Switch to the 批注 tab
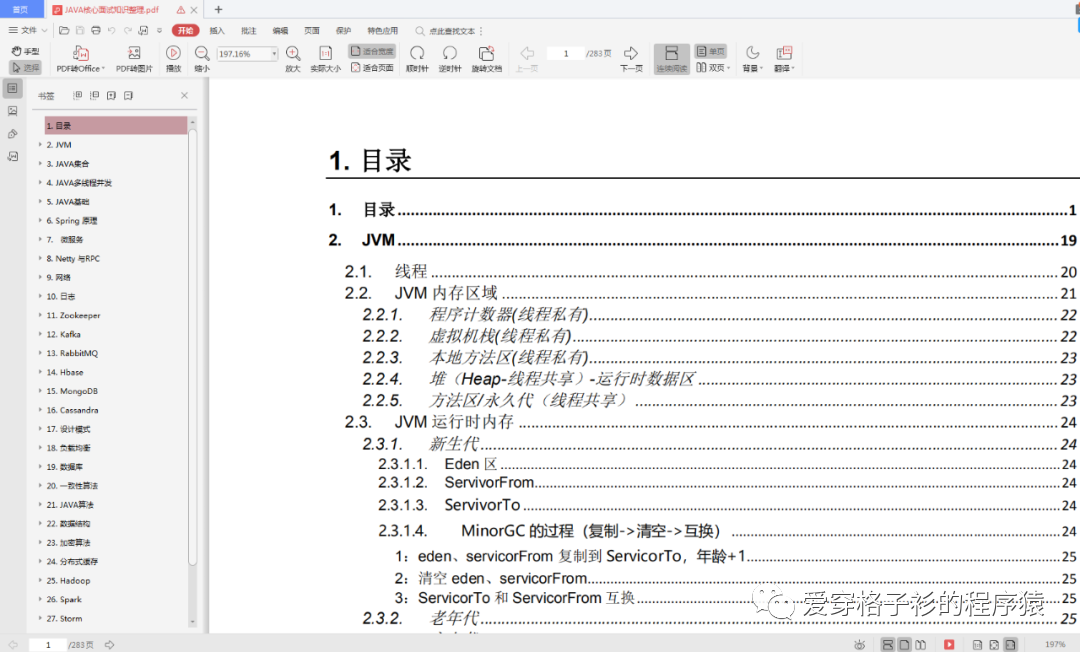Viewport: 1080px width, 652px height. coord(249,30)
